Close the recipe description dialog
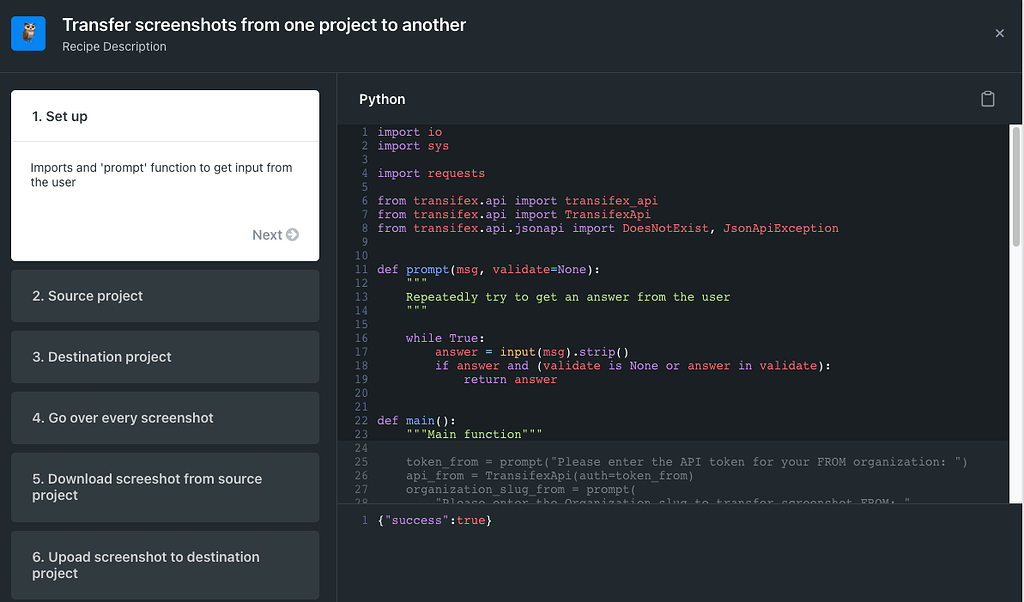Screen dimensions: 1024x602 point(999,33)
